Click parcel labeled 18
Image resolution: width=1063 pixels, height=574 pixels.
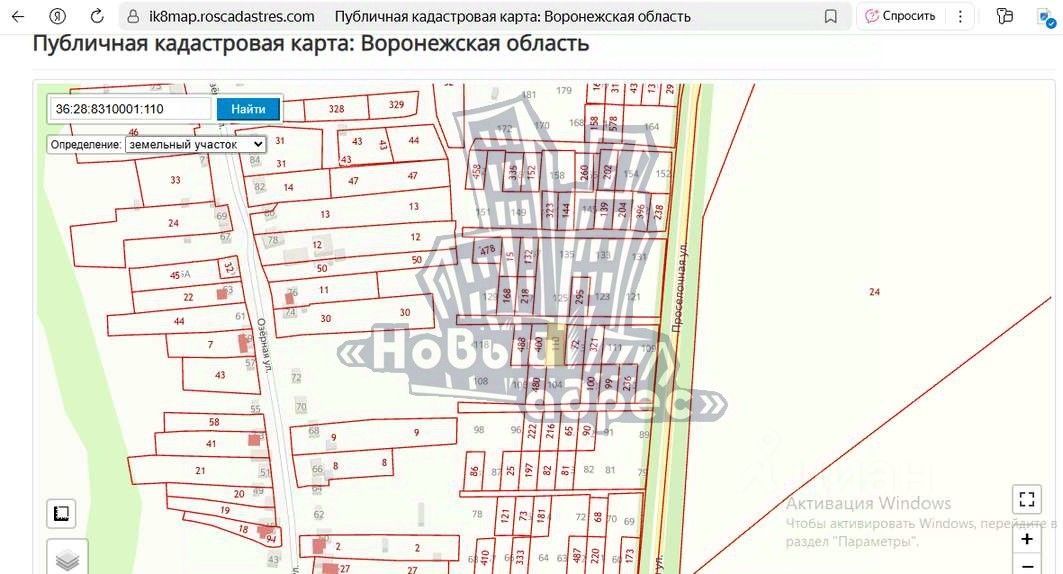[243, 529]
